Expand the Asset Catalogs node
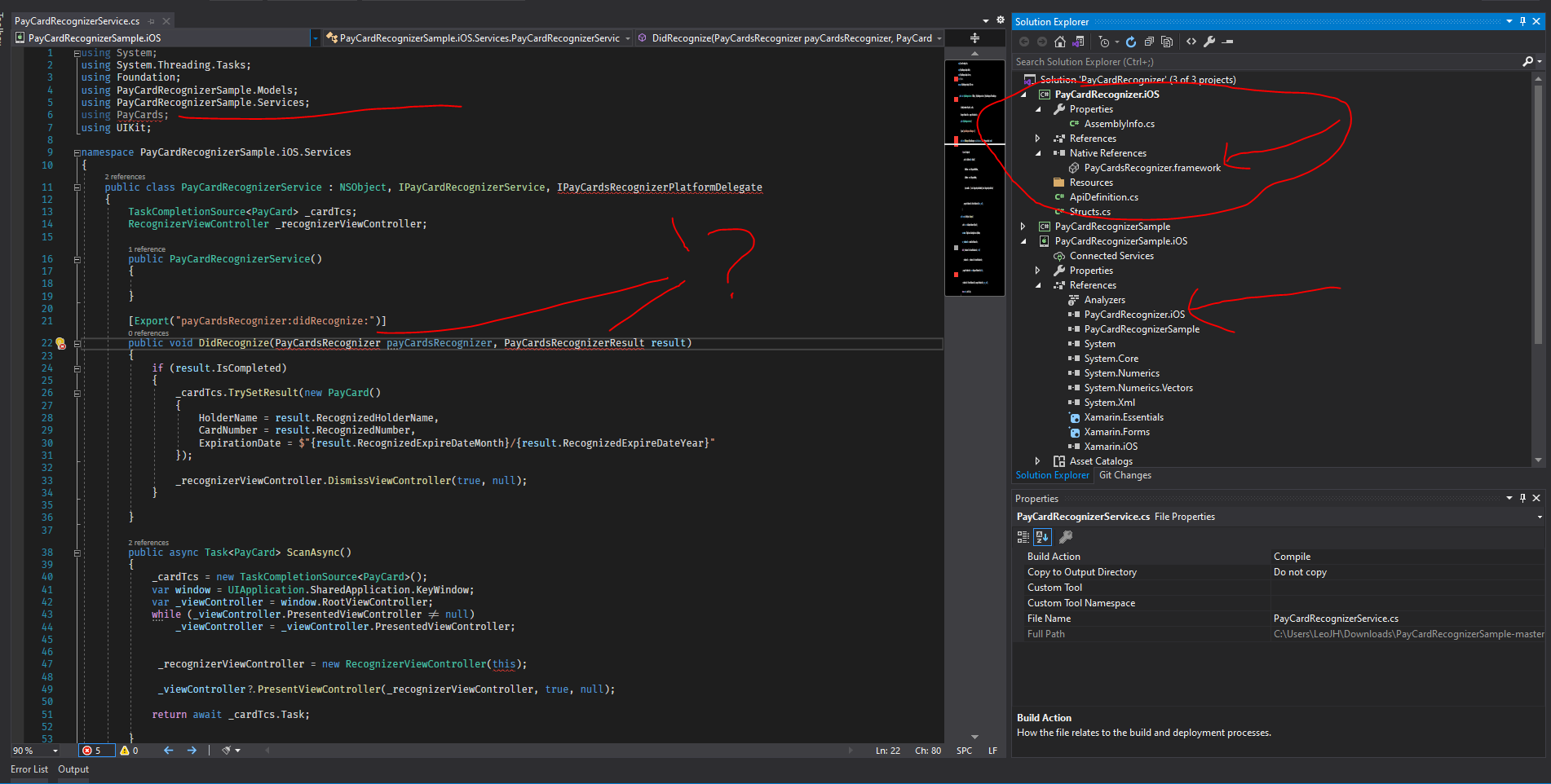Screen dimensions: 1551x784 coord(1038,461)
